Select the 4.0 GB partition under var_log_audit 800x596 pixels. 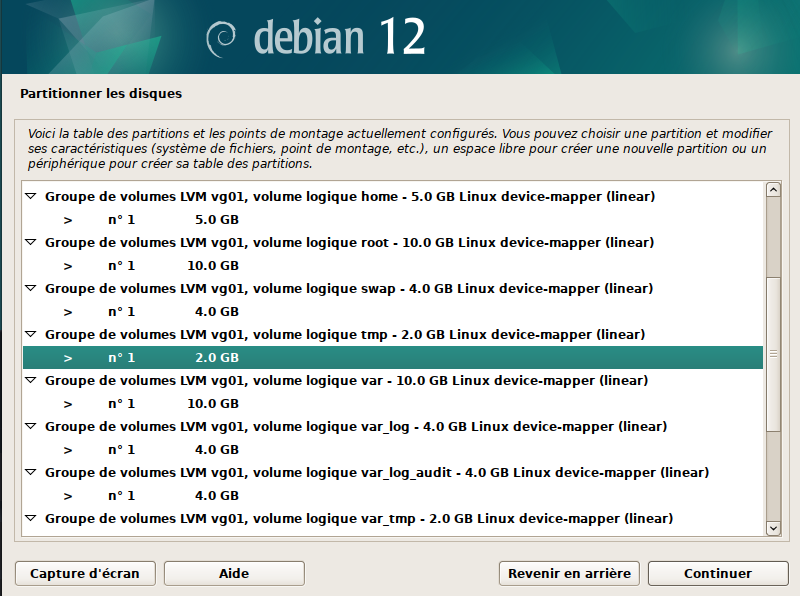tap(216, 496)
